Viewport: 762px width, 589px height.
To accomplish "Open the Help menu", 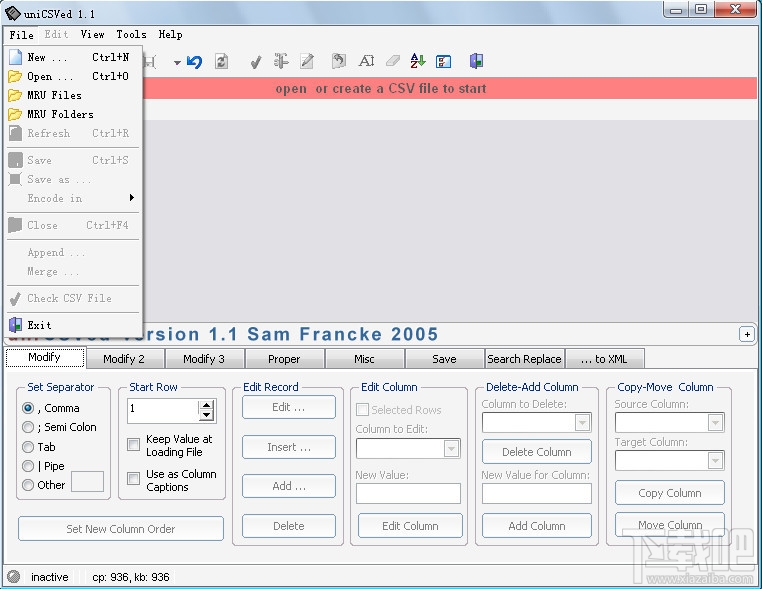I will click(171, 34).
